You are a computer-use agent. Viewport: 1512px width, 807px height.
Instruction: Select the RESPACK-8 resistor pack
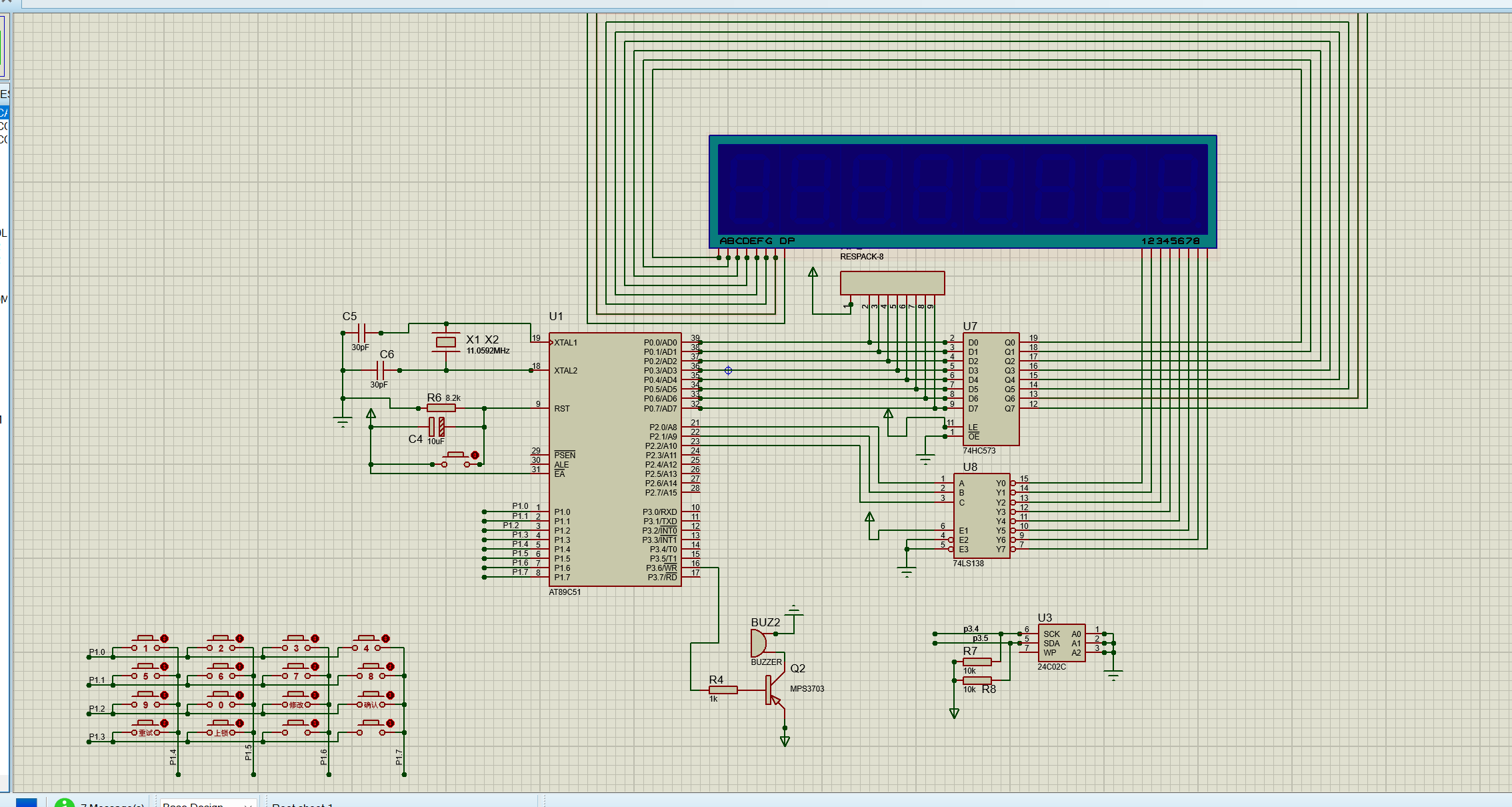point(892,283)
